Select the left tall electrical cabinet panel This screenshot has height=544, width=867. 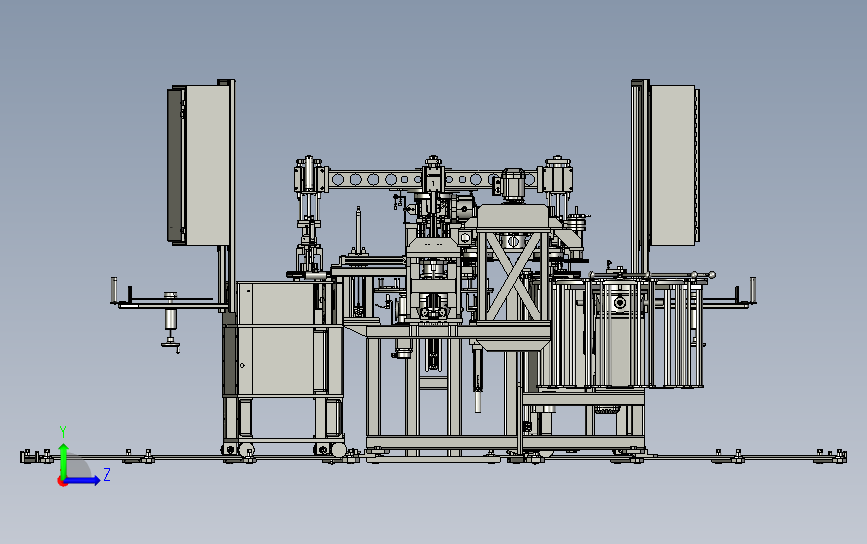[199, 165]
